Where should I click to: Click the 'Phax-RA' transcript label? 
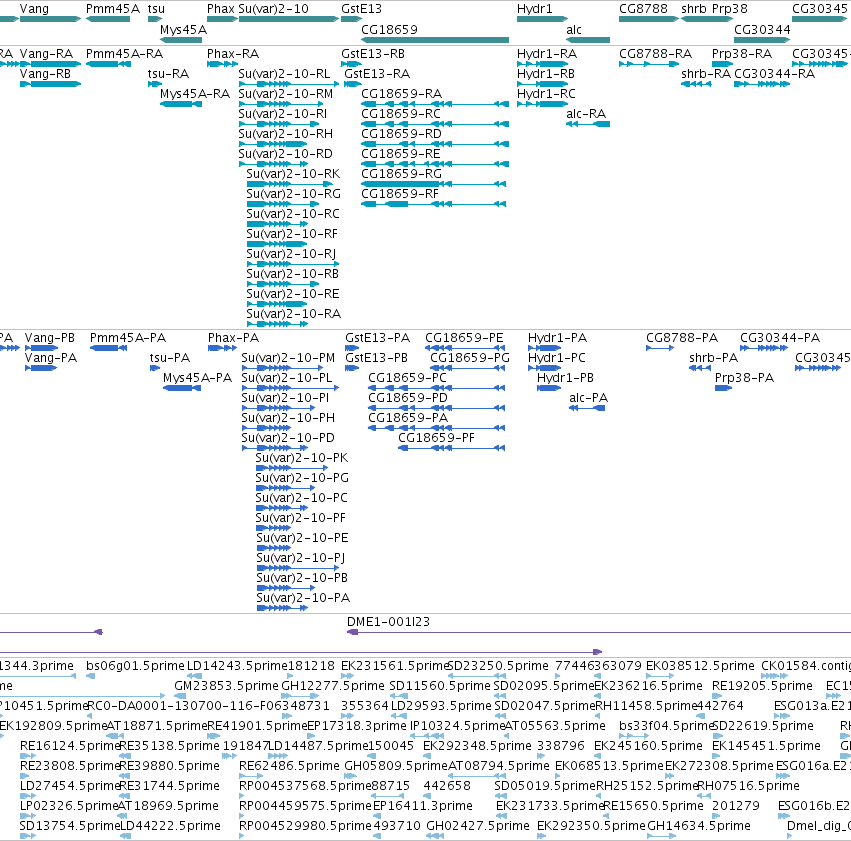(x=233, y=54)
